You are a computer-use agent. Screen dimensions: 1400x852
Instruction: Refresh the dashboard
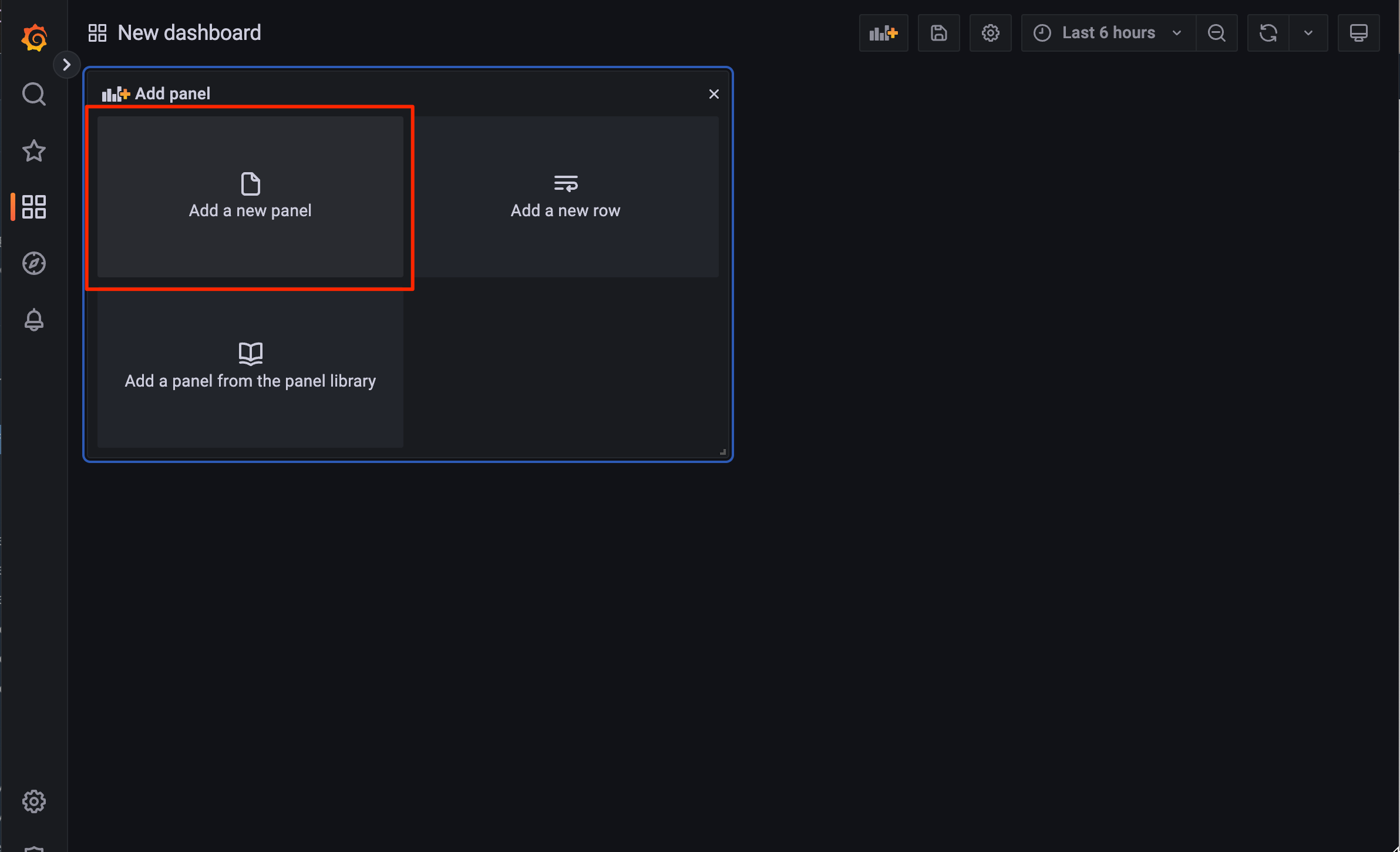click(x=1268, y=33)
